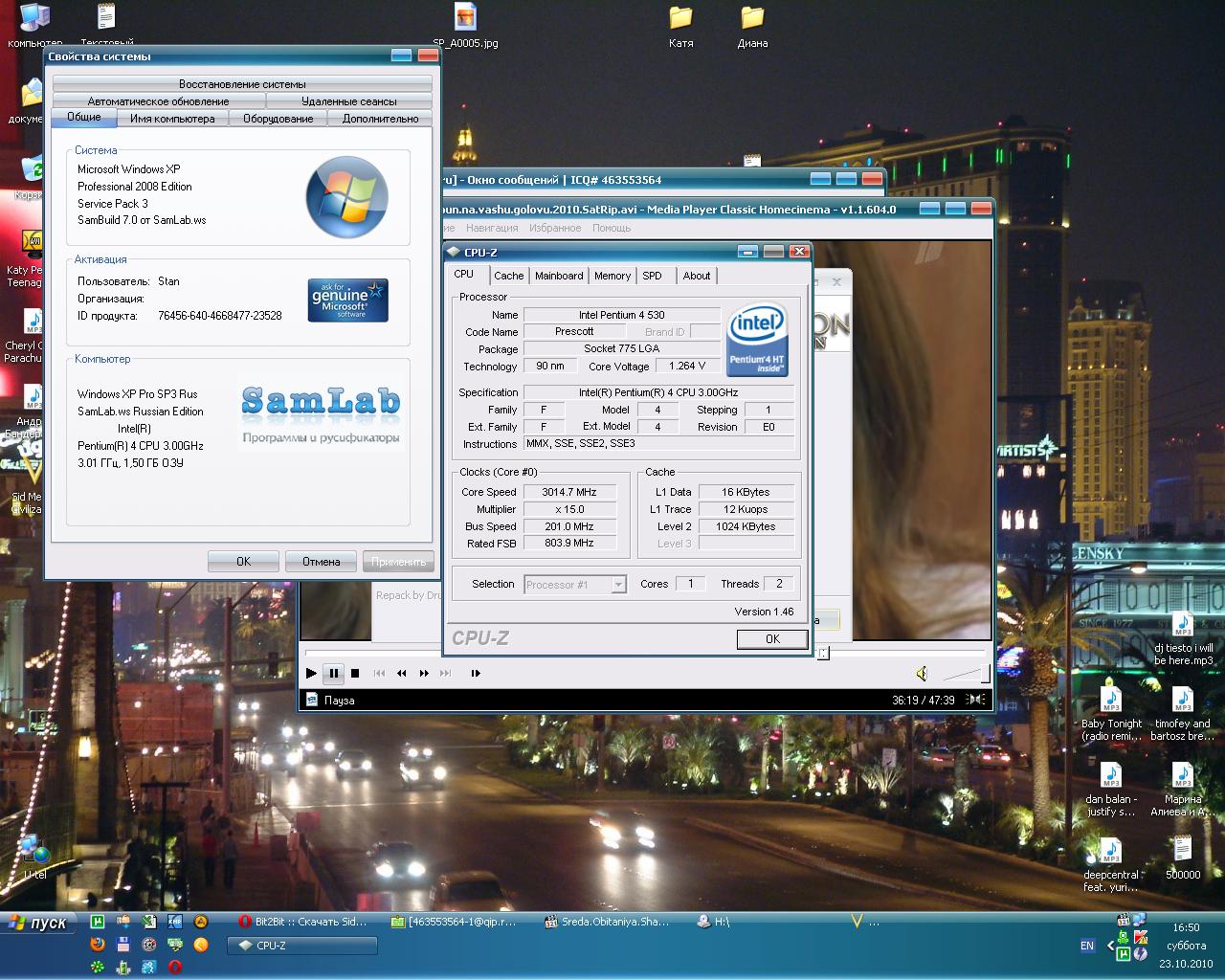
Task: Open the Memory tab in CPU-Z
Action: pos(612,276)
